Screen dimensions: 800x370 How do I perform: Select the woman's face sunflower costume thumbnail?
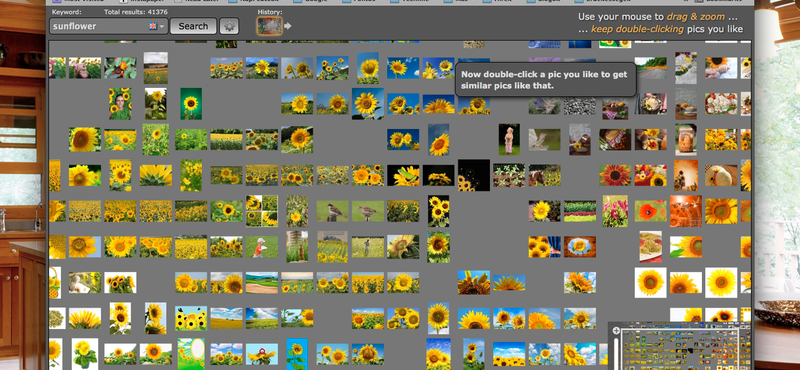point(120,104)
